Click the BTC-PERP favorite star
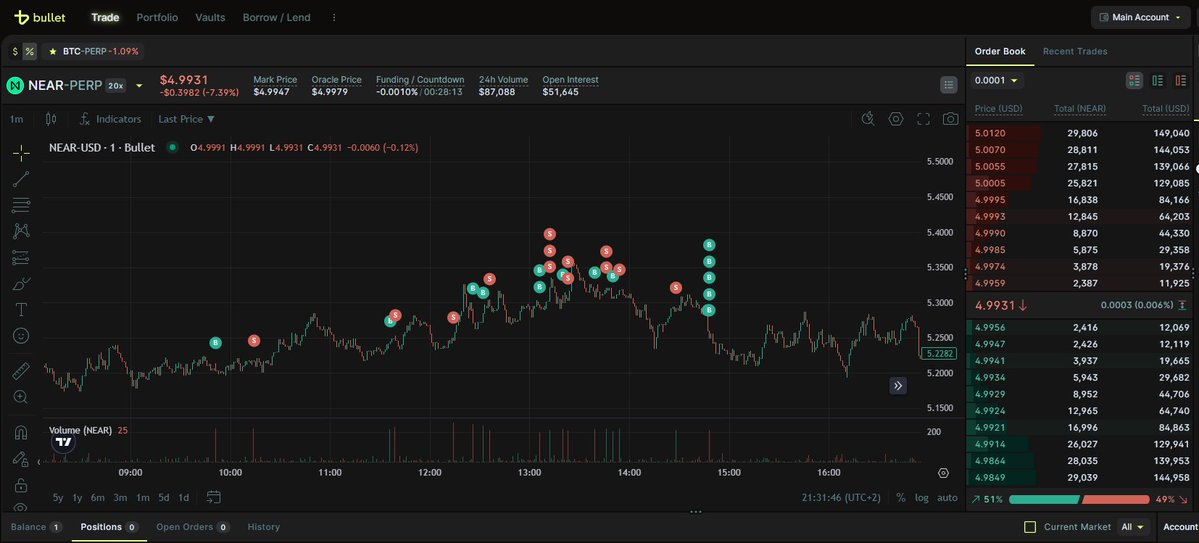 pos(53,51)
